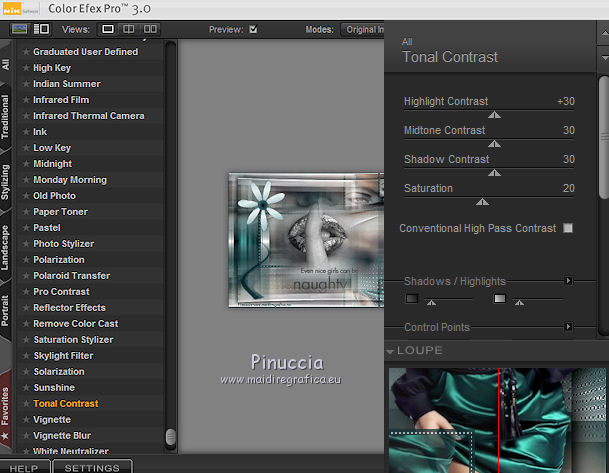This screenshot has width=609, height=473.
Task: Click the star next to Tonal Contrast
Action: pos(26,403)
